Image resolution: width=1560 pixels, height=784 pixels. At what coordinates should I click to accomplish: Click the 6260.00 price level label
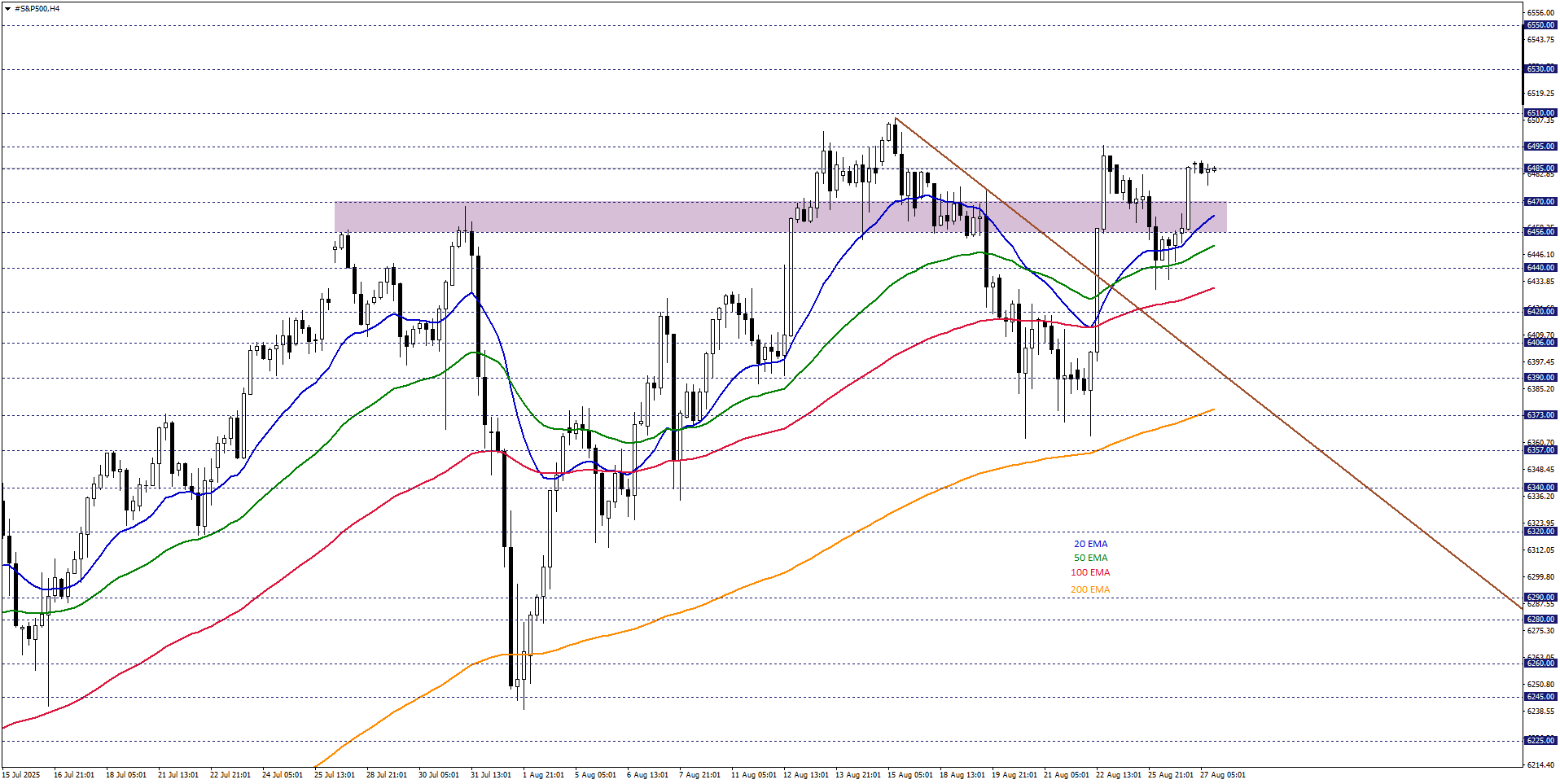click(x=1540, y=664)
